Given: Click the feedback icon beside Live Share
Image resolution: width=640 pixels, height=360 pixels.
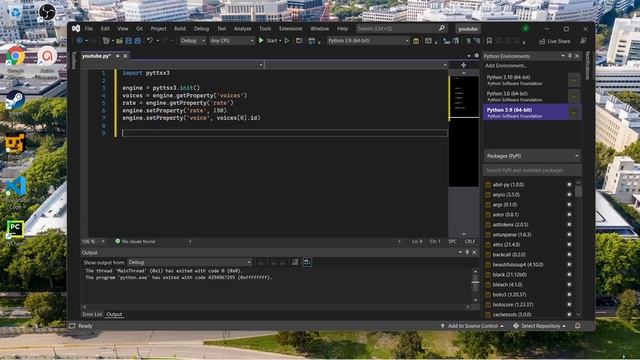Looking at the screenshot, I should tap(583, 41).
